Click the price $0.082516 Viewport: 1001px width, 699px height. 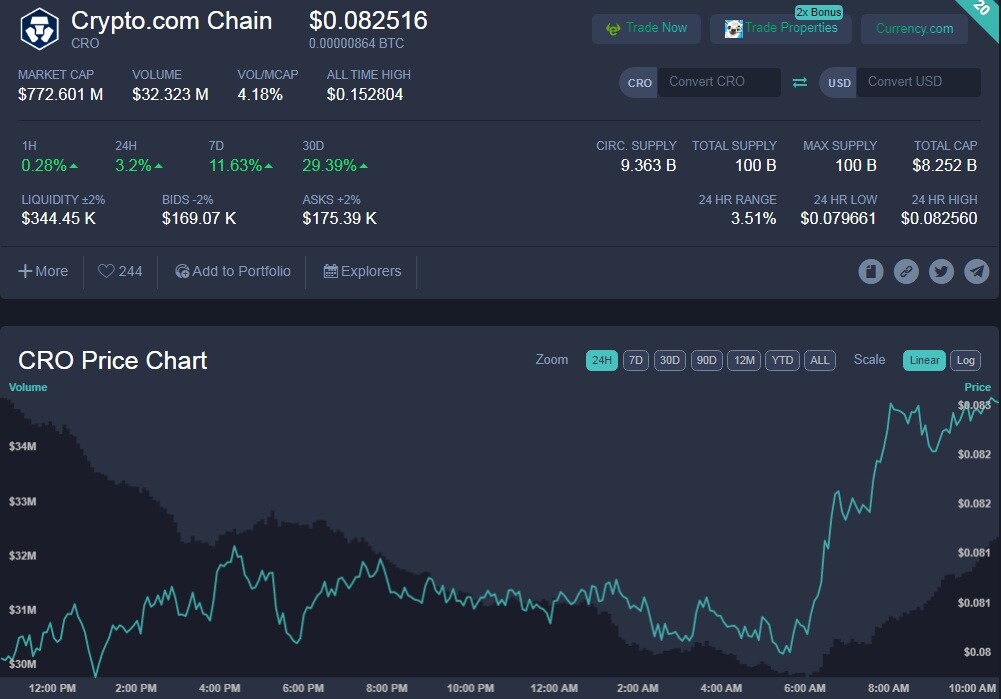pyautogui.click(x=368, y=20)
